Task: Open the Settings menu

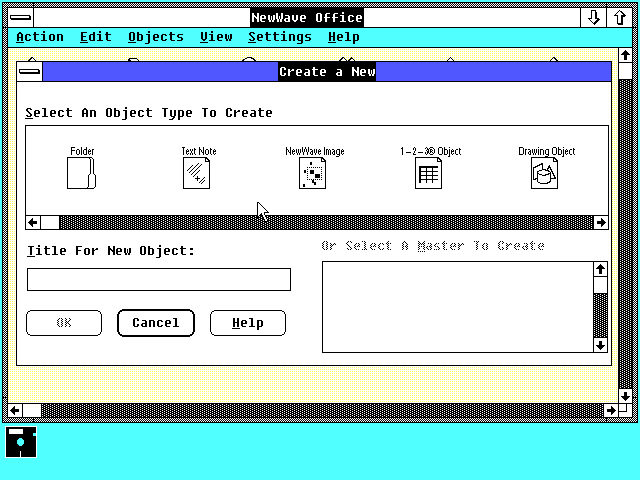Action: (x=280, y=37)
